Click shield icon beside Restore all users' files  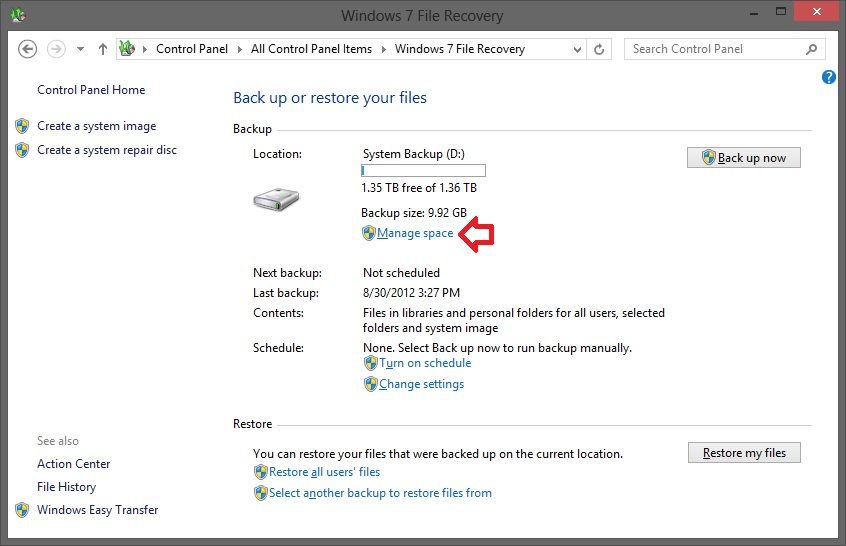coord(261,472)
